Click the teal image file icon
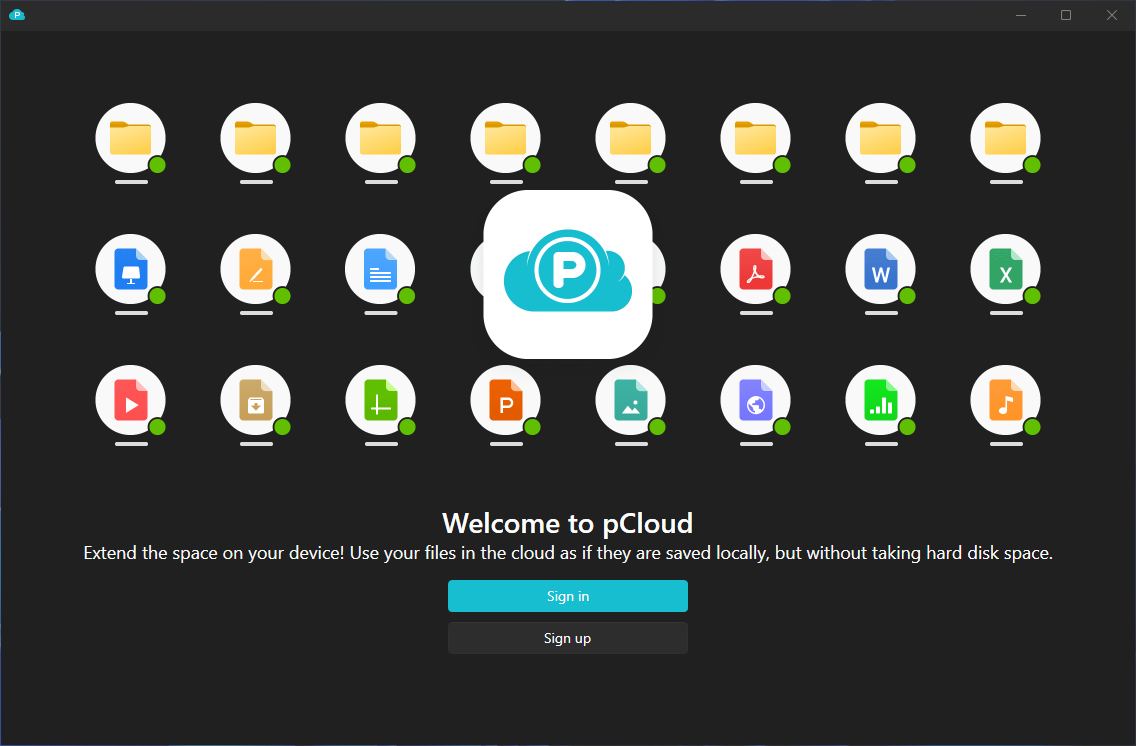 630,401
